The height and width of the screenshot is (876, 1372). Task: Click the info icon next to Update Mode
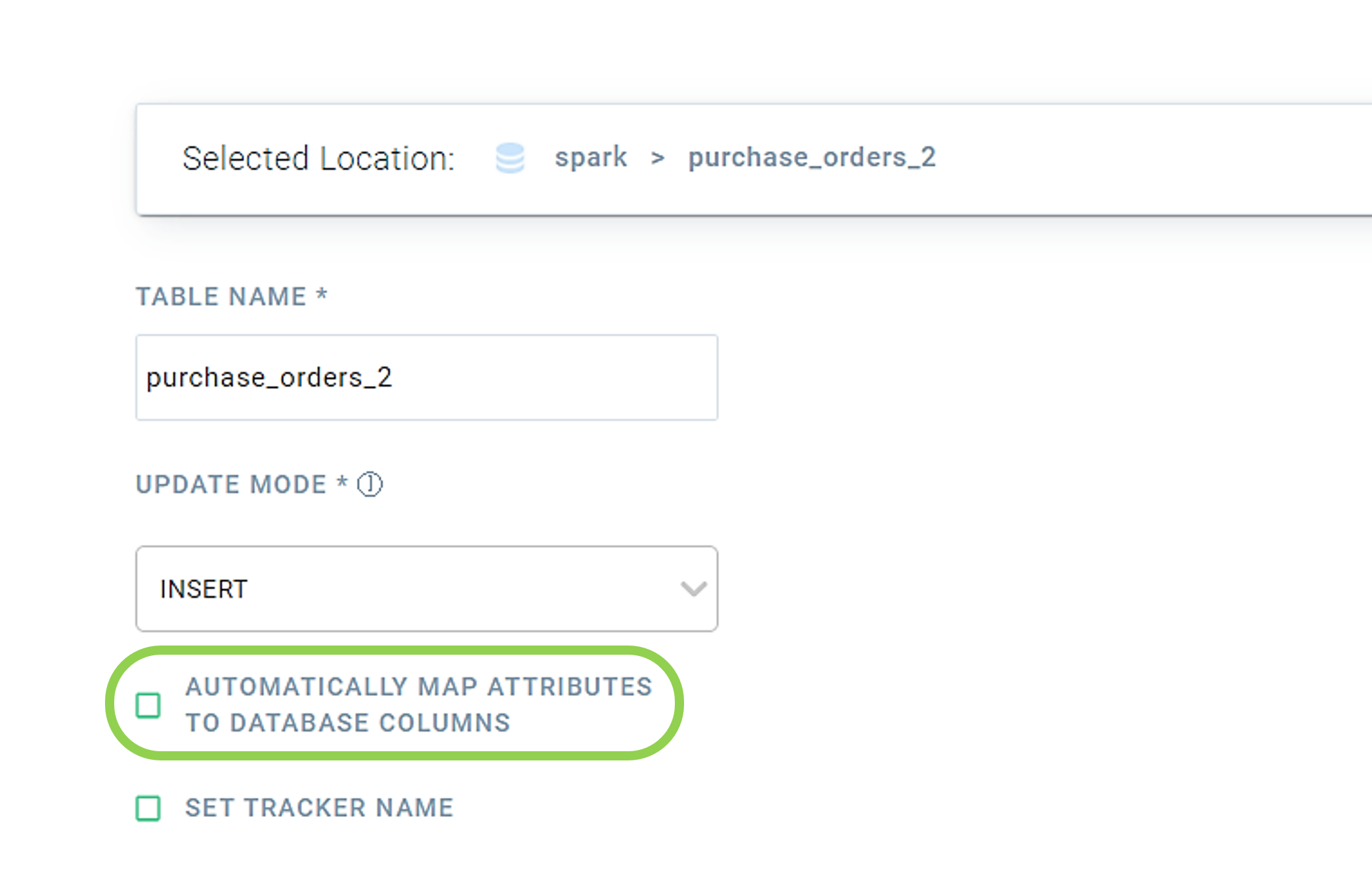[x=370, y=485]
